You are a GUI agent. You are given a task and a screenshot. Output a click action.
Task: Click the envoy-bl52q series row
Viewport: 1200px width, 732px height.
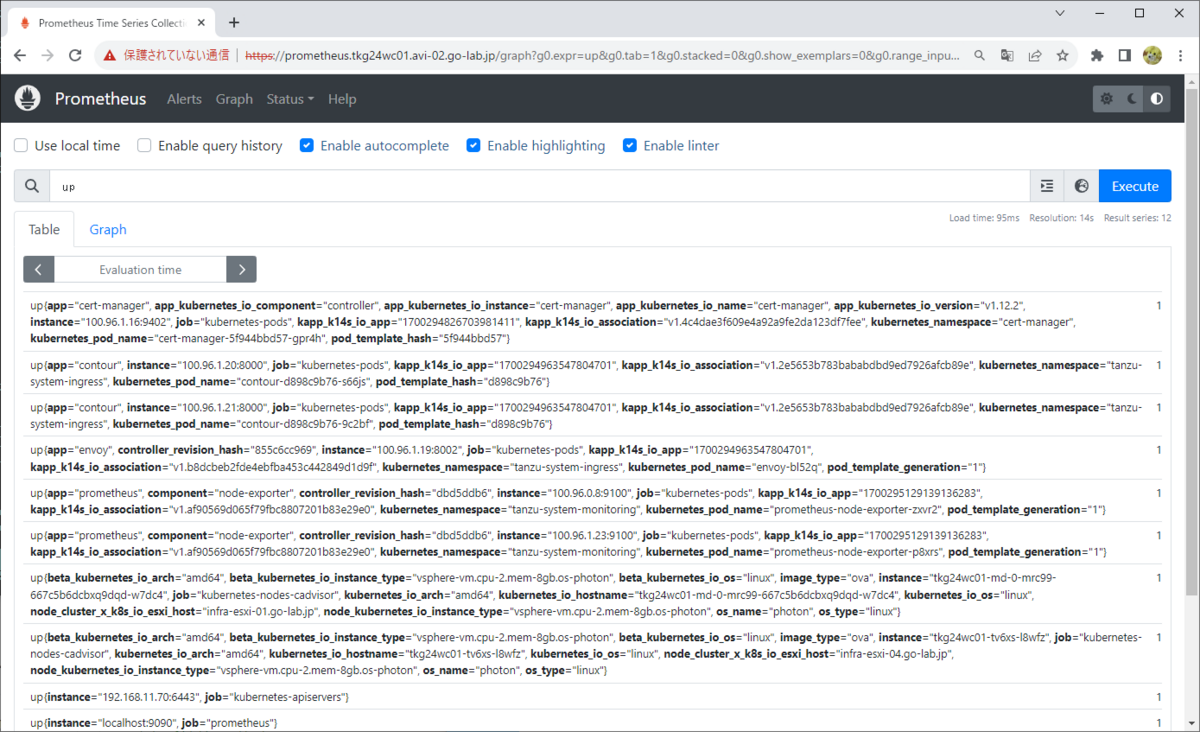pyautogui.click(x=595, y=458)
